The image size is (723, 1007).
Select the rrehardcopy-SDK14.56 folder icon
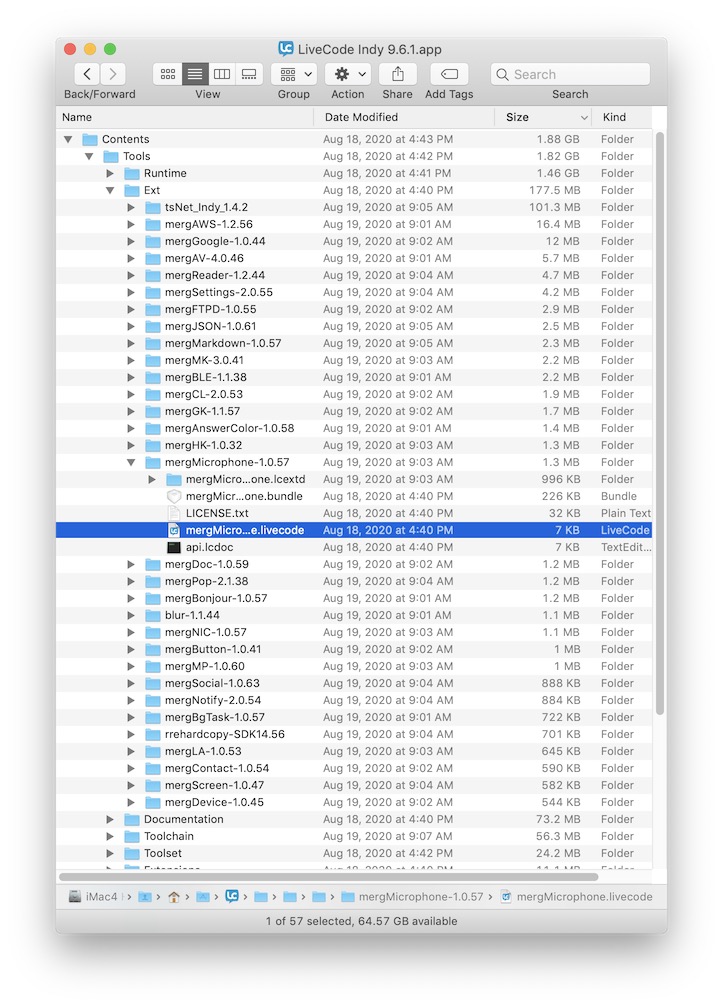coord(153,734)
